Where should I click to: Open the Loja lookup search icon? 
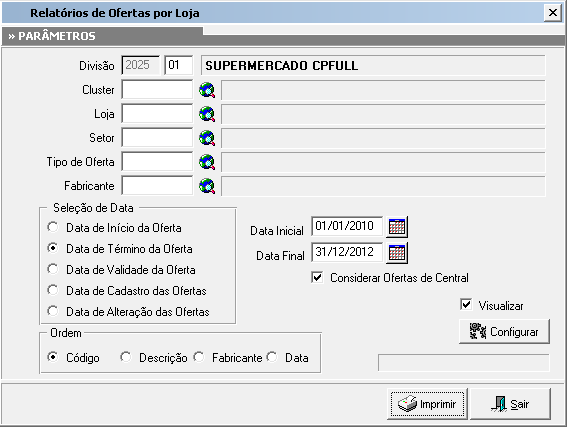pyautogui.click(x=207, y=114)
